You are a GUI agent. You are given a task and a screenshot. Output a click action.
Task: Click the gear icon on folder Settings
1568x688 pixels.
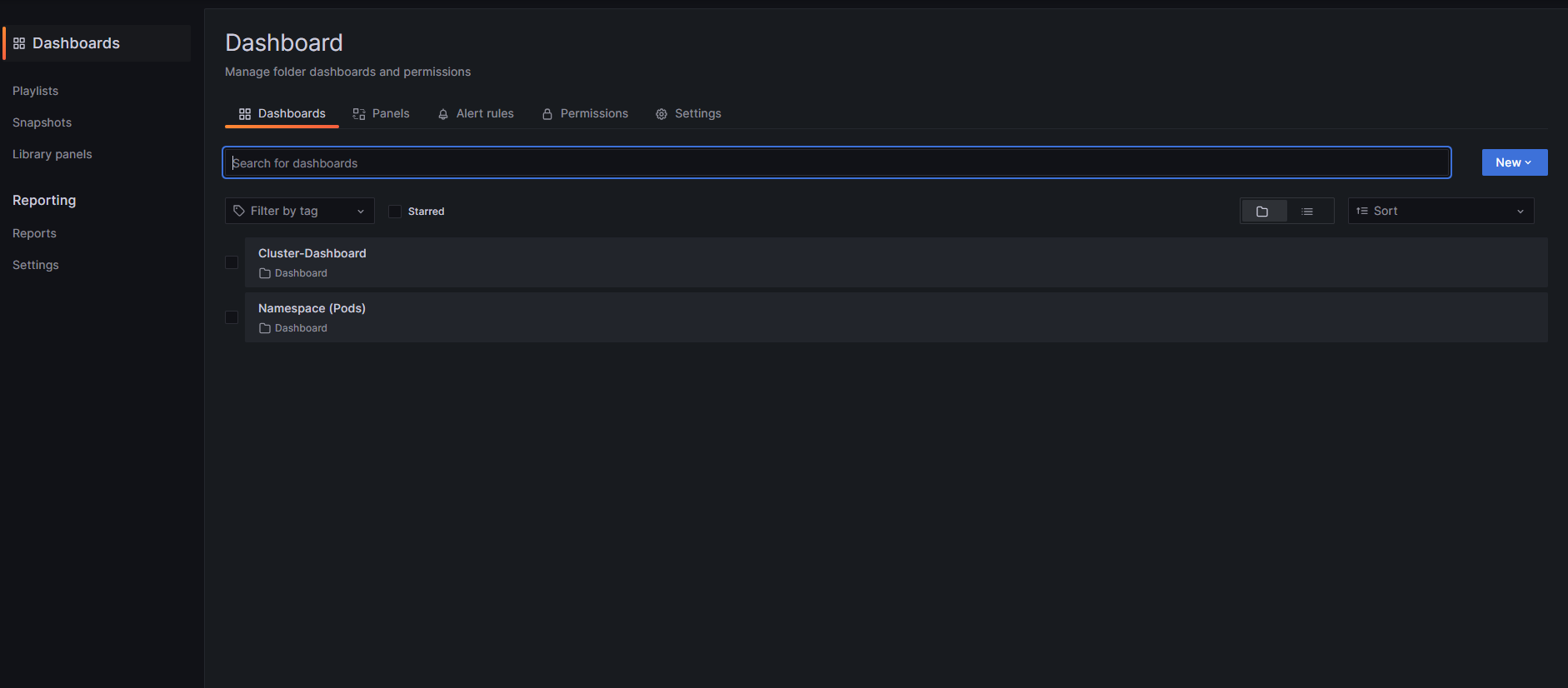coord(662,114)
